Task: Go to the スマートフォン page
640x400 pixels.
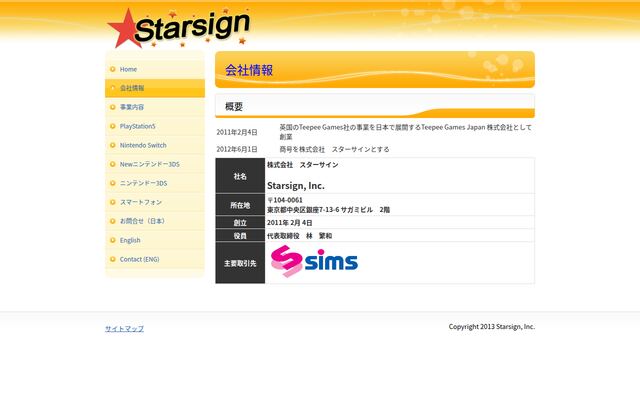Action: pyautogui.click(x=155, y=202)
